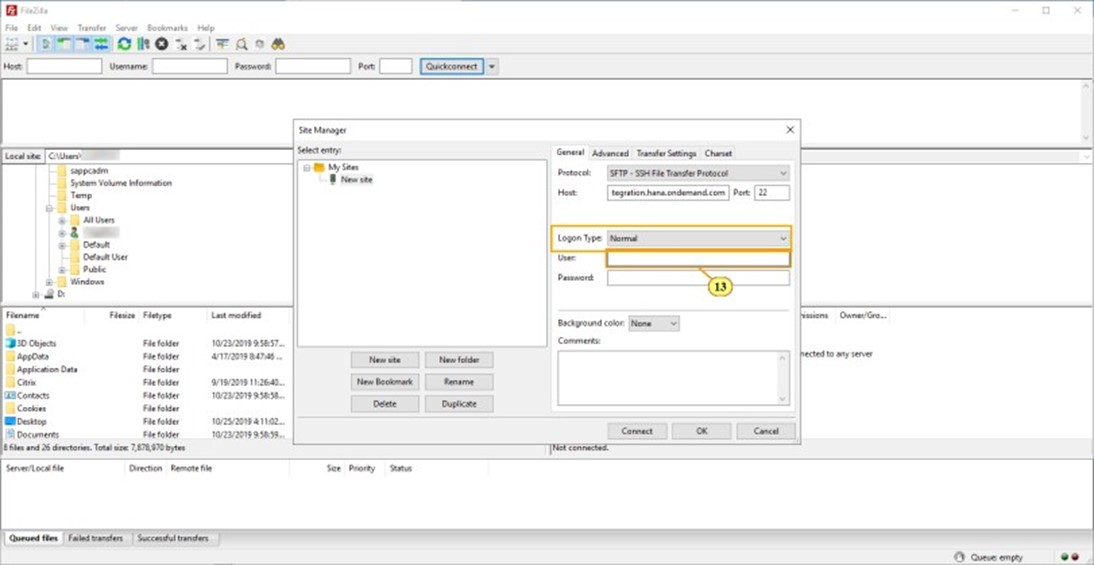Toggle the message log display
1094x565 pixels.
tap(45, 44)
